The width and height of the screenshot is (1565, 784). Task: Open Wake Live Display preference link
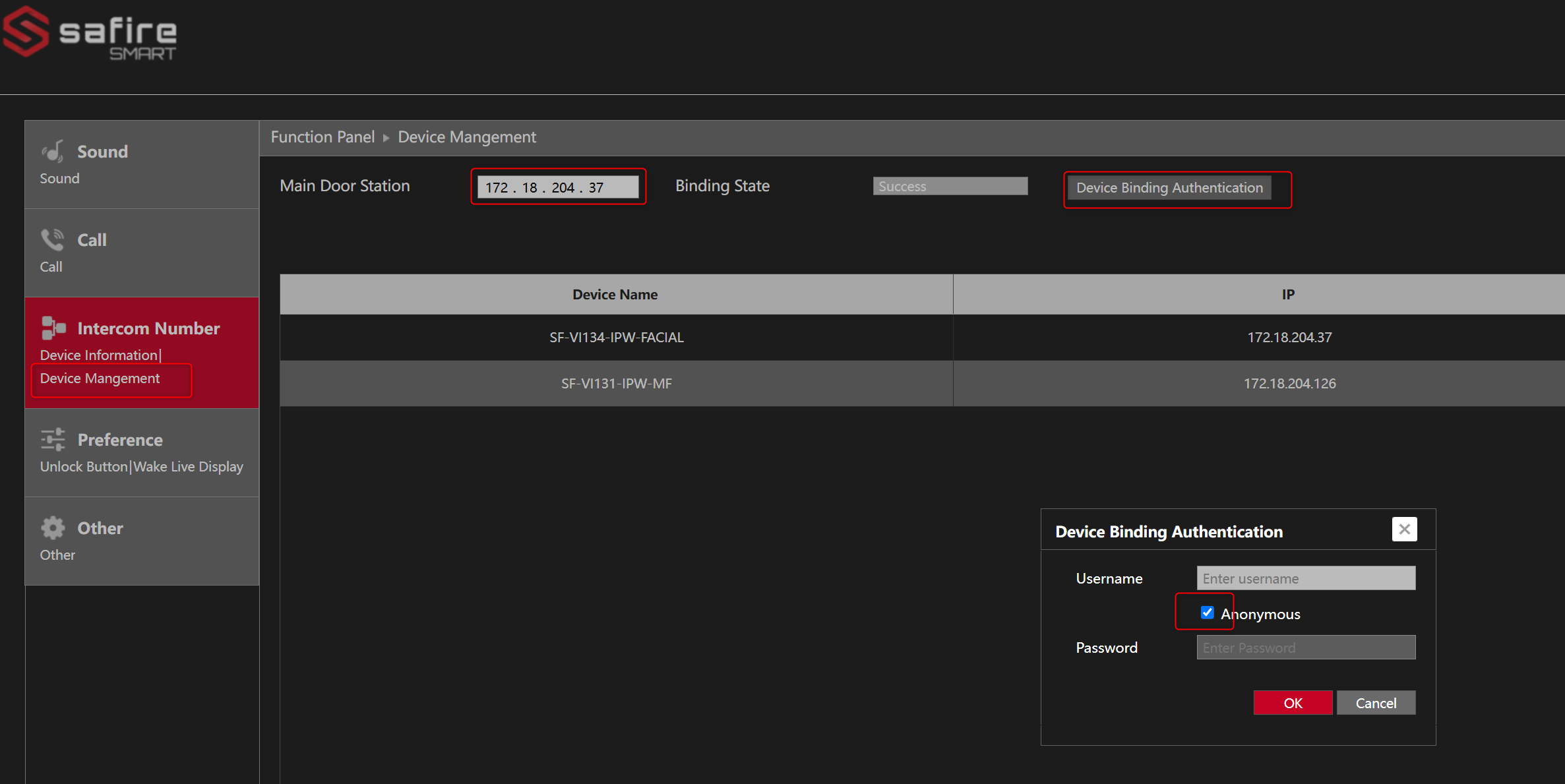(189, 467)
